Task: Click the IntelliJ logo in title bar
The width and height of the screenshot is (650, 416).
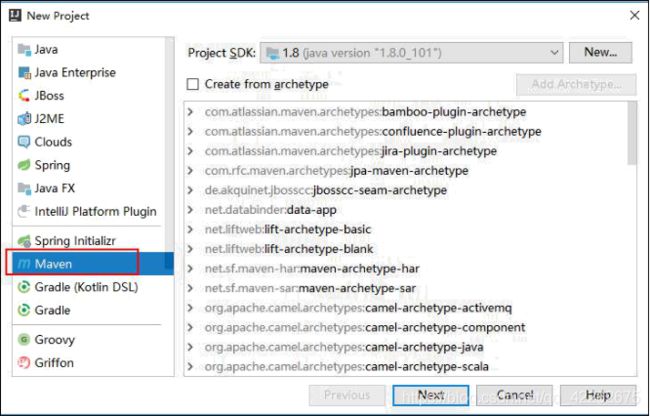Action: click(x=15, y=16)
